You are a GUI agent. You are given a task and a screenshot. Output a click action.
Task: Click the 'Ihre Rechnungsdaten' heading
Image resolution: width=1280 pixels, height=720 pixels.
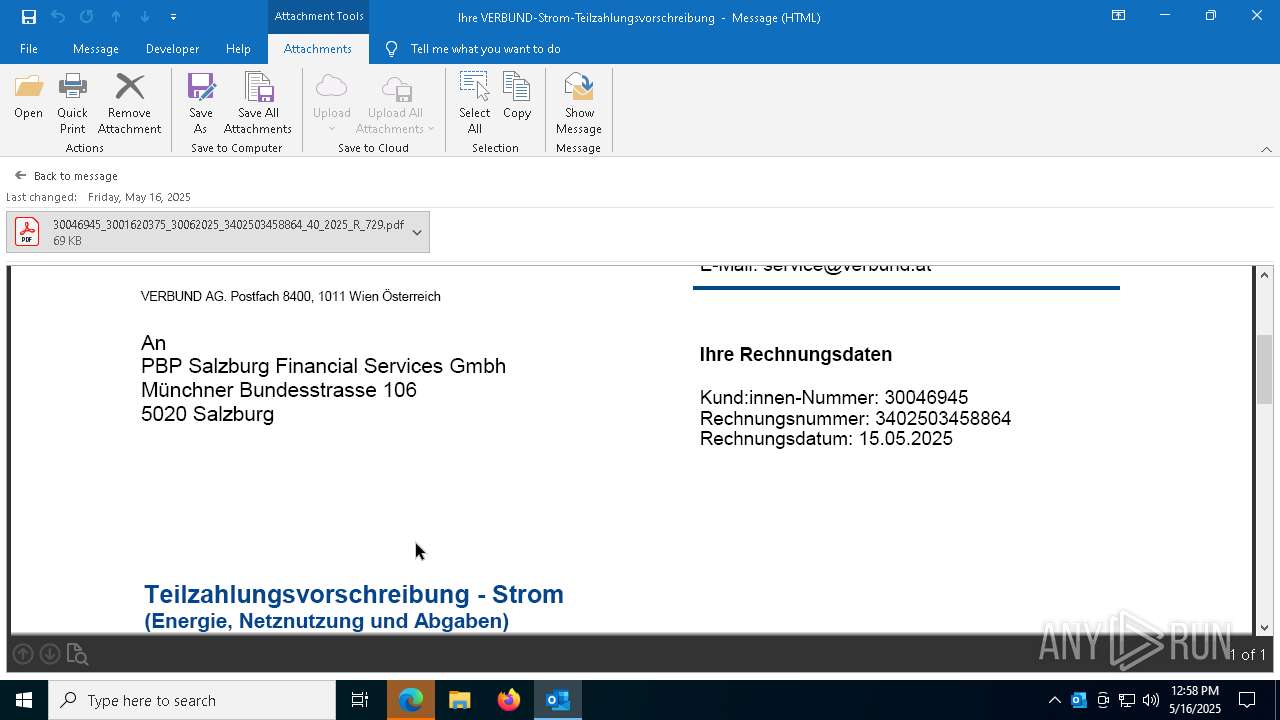click(x=796, y=355)
